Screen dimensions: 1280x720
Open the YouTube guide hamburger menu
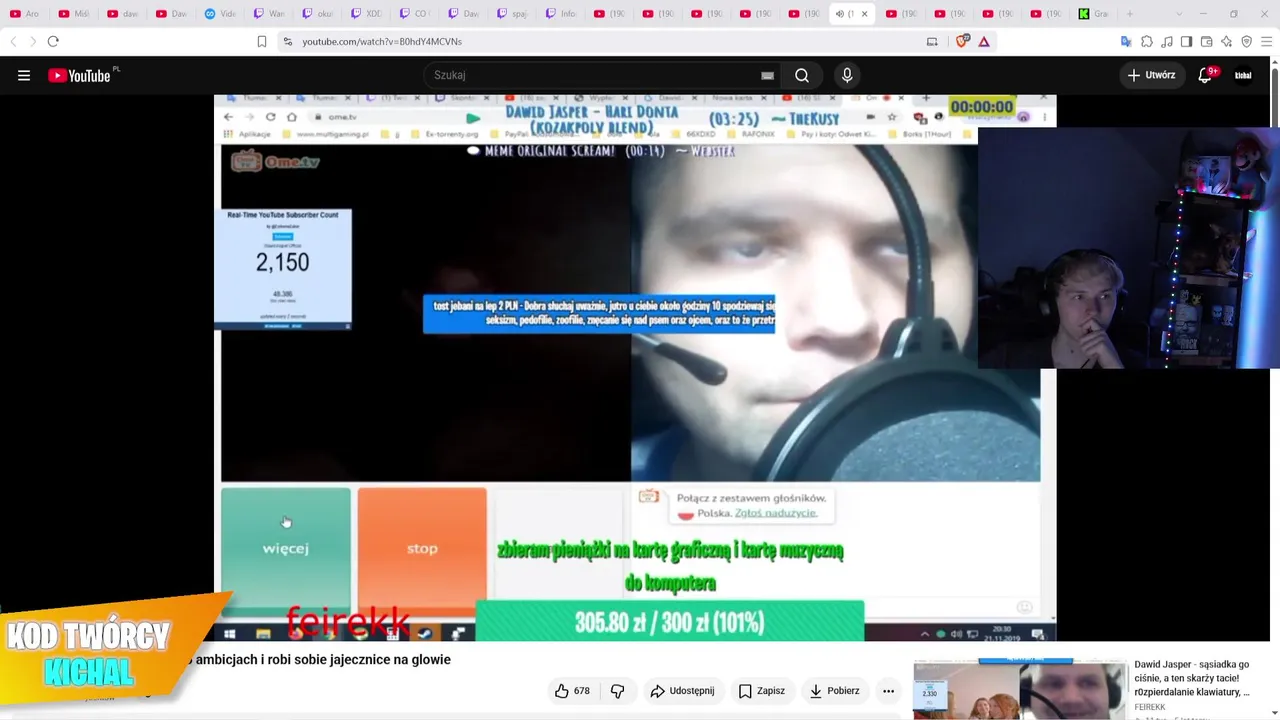[24, 75]
